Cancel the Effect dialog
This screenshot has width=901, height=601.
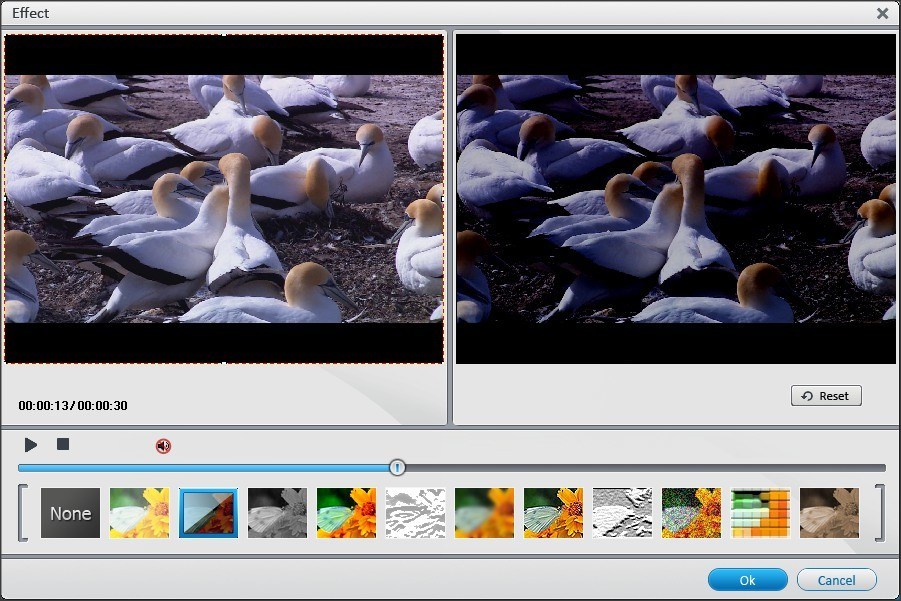tap(836, 580)
